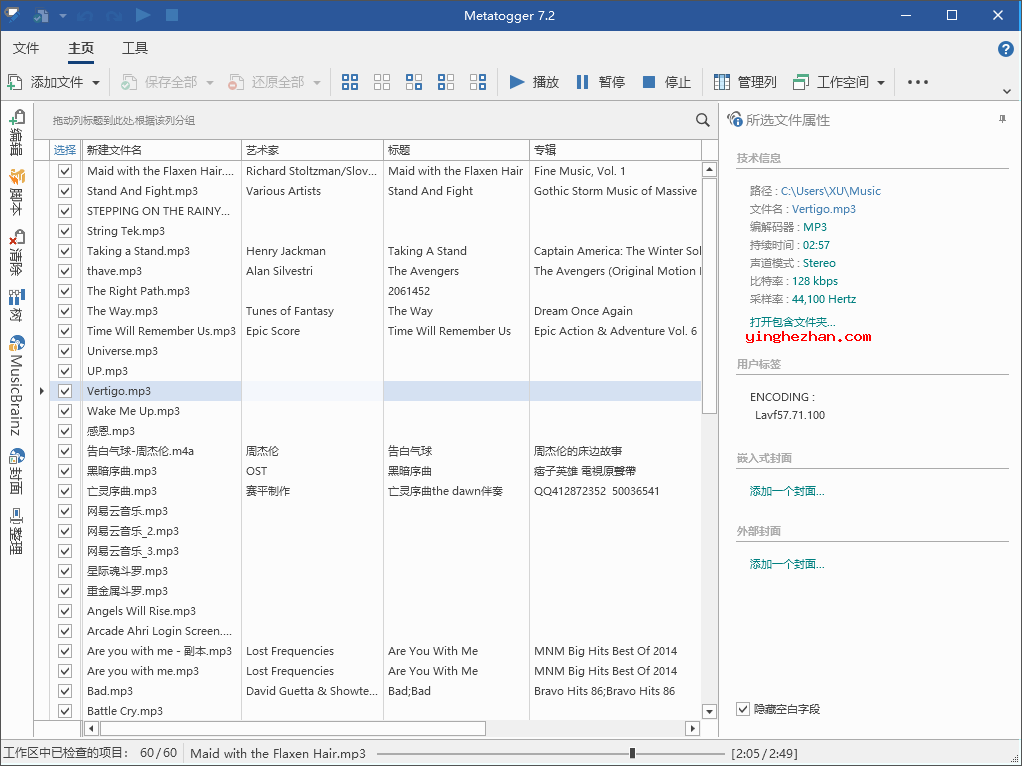Uncheck The Way.mp3 checkbox
Viewport: 1022px width, 766px height.
65,311
